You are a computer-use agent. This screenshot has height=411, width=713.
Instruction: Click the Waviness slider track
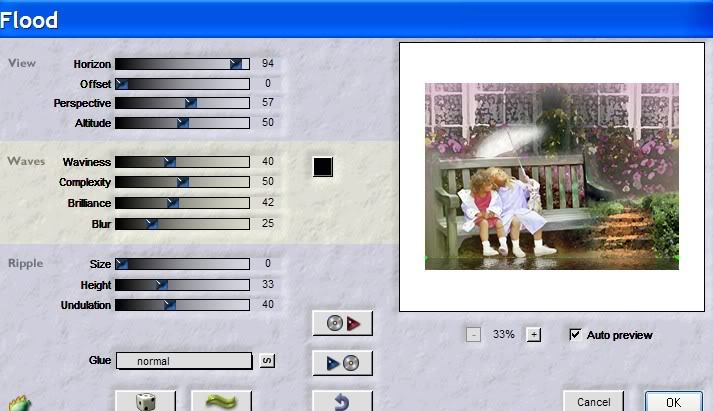coord(182,161)
